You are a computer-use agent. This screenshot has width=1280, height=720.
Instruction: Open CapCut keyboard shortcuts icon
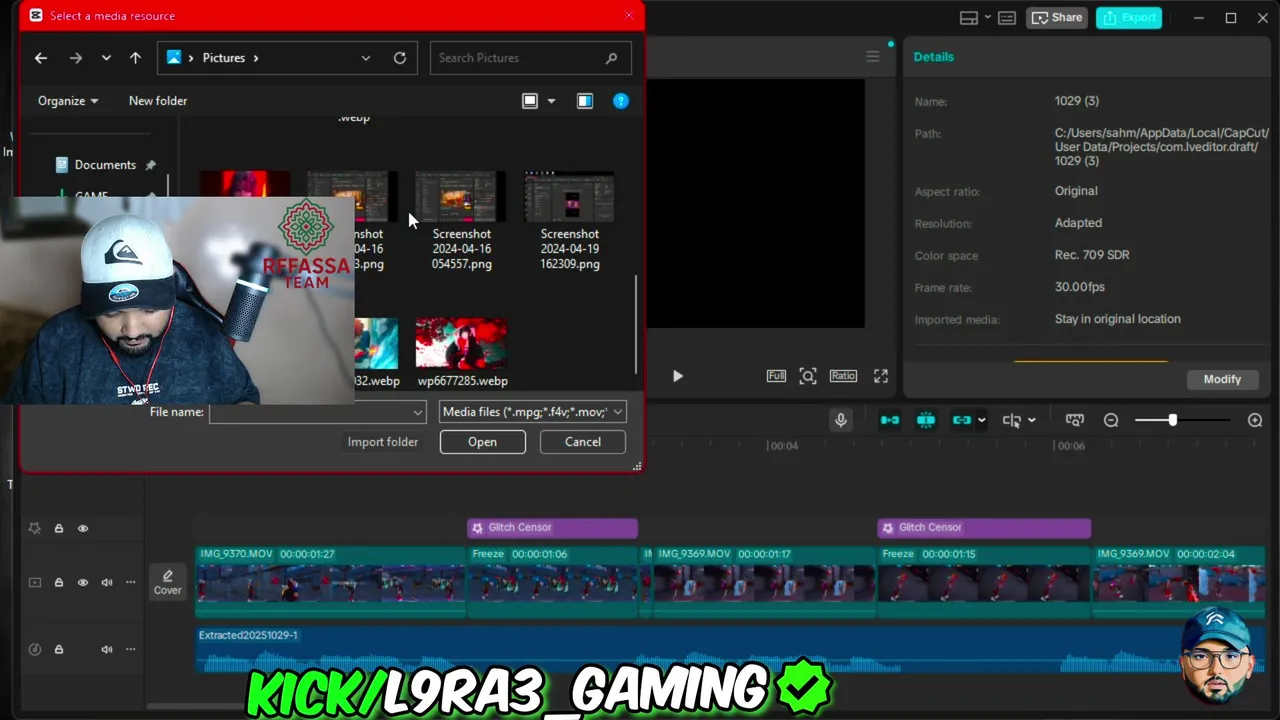(1007, 18)
